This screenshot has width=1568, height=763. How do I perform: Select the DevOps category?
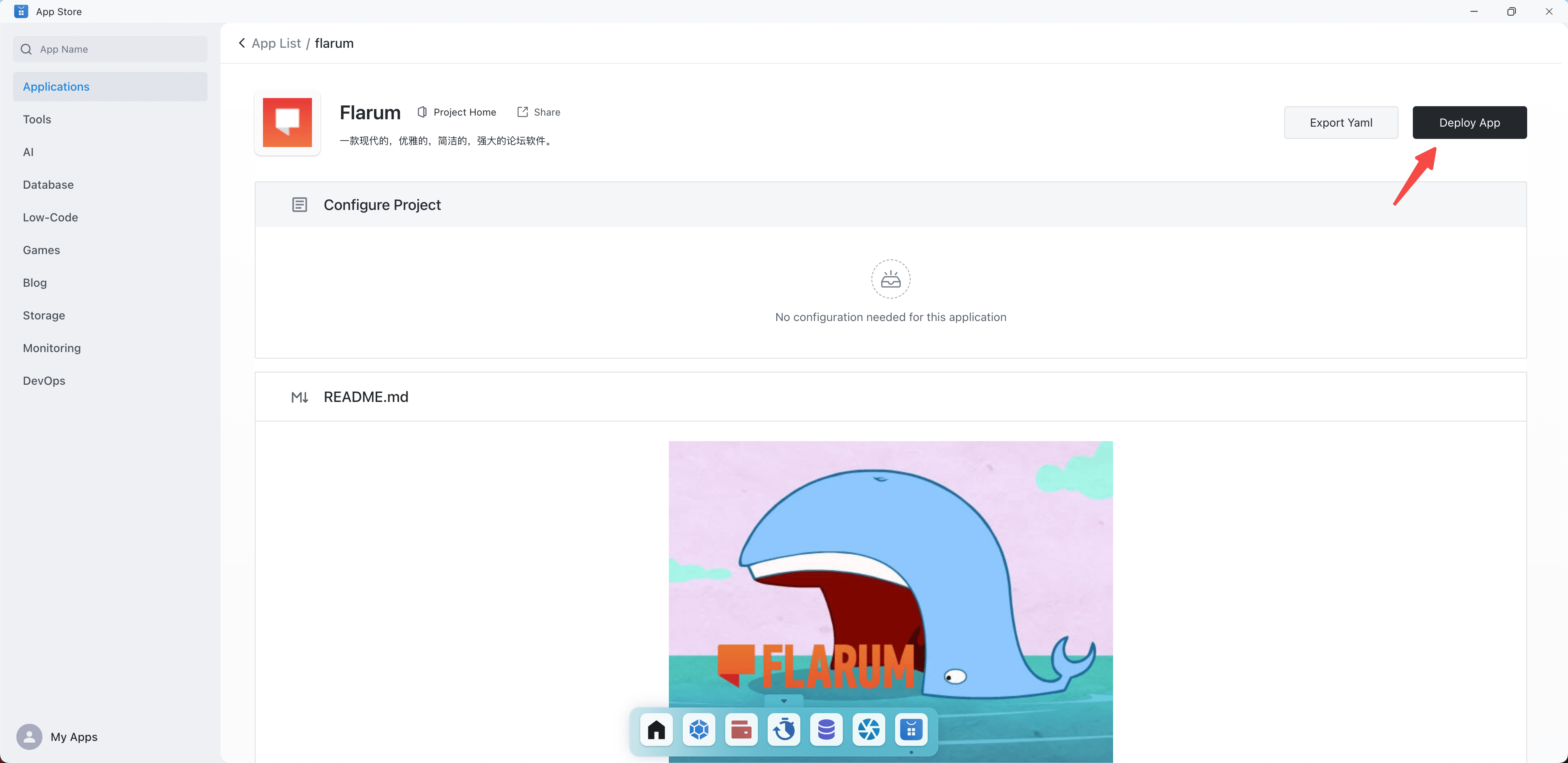(44, 381)
